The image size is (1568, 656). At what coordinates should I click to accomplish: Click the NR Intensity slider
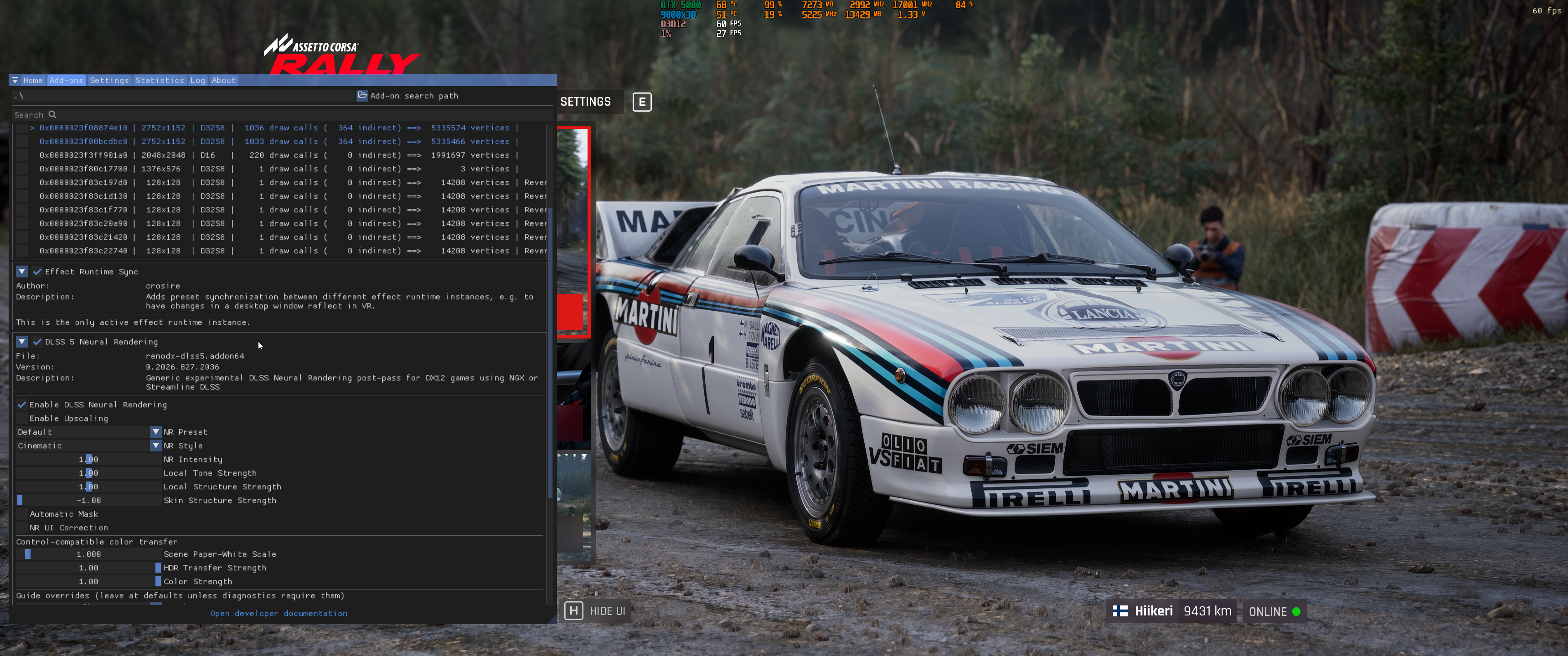tap(89, 460)
